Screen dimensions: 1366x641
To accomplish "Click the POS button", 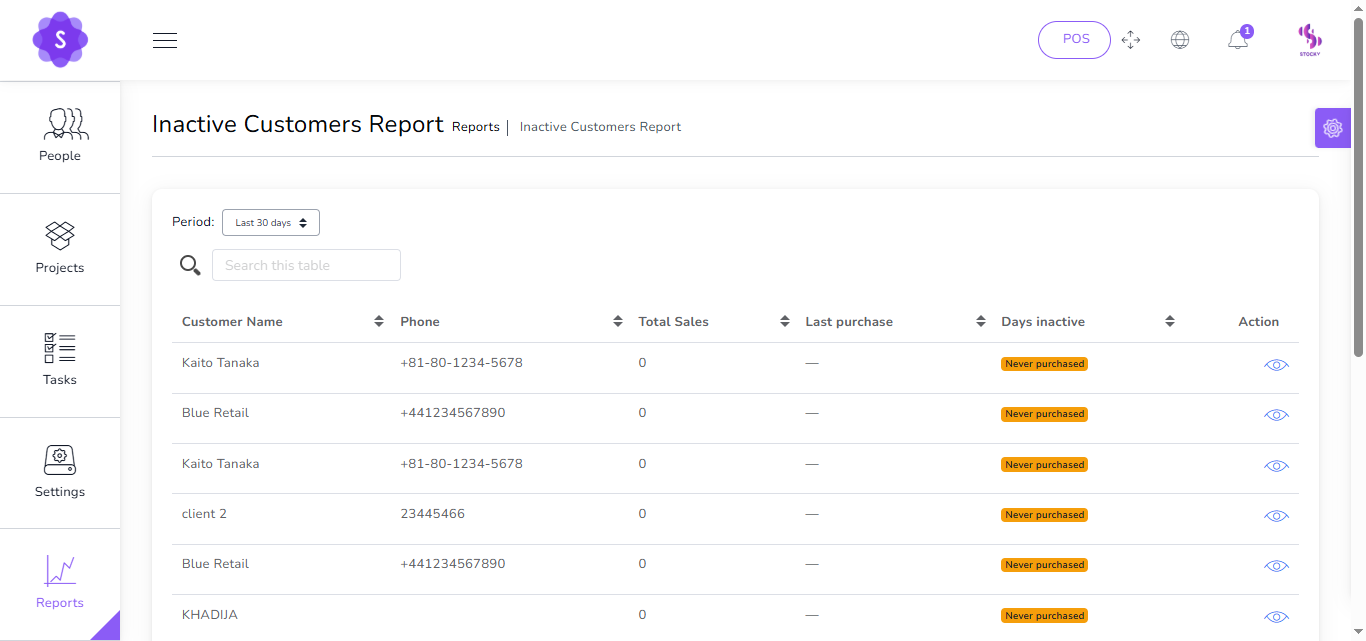I will click(1074, 39).
